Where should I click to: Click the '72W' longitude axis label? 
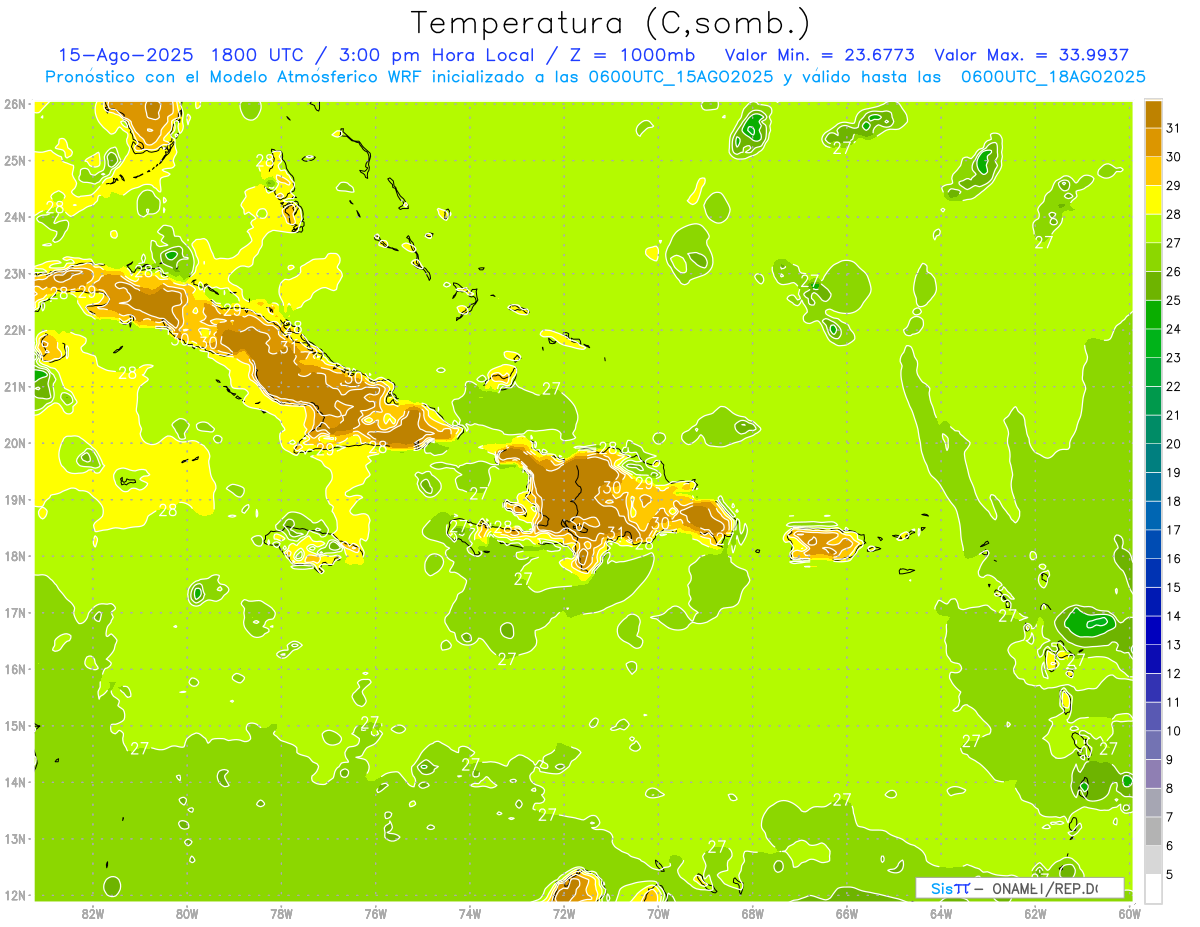pyautogui.click(x=563, y=913)
